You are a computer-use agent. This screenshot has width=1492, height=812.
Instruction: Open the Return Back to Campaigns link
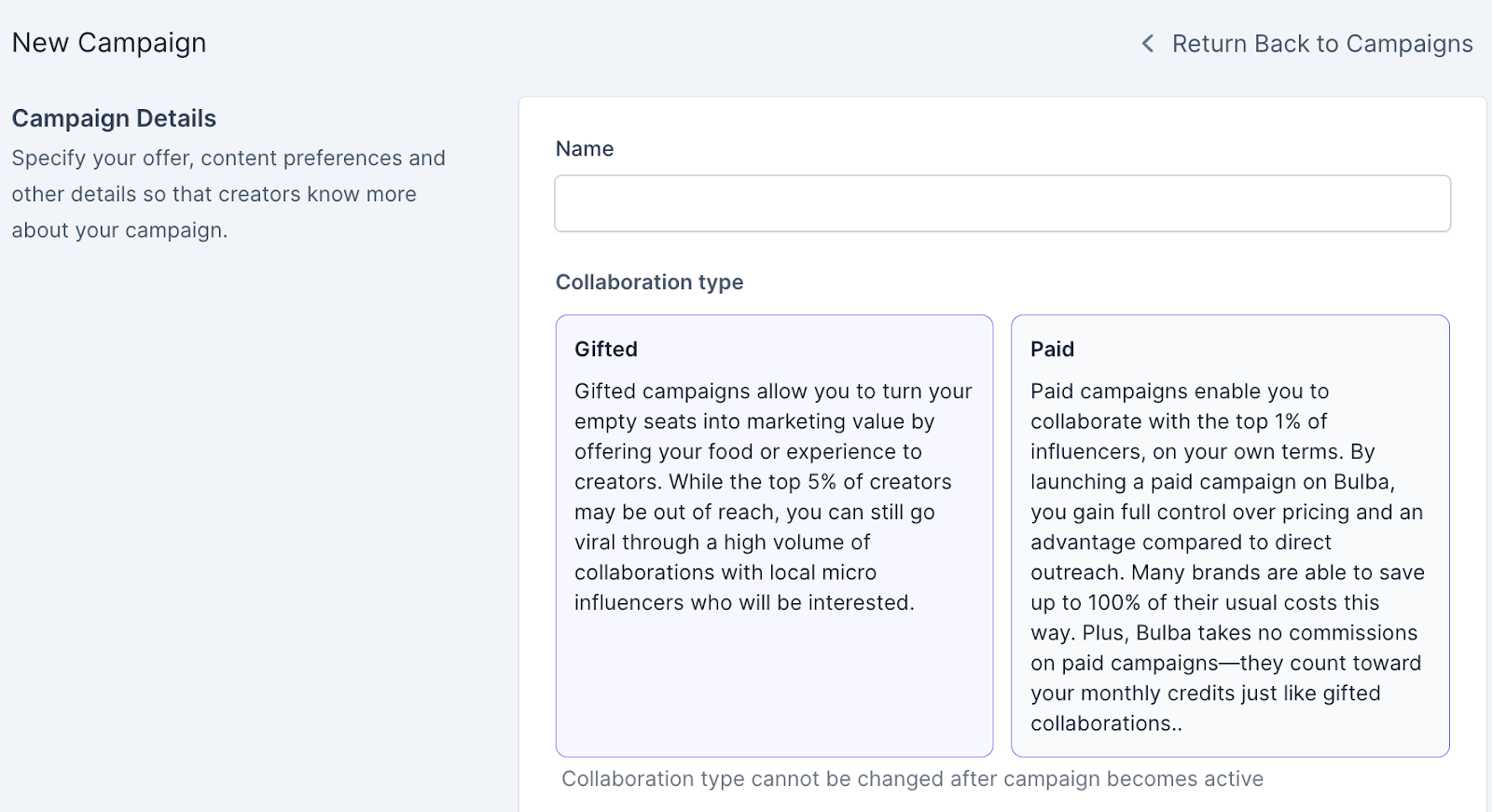[1321, 44]
